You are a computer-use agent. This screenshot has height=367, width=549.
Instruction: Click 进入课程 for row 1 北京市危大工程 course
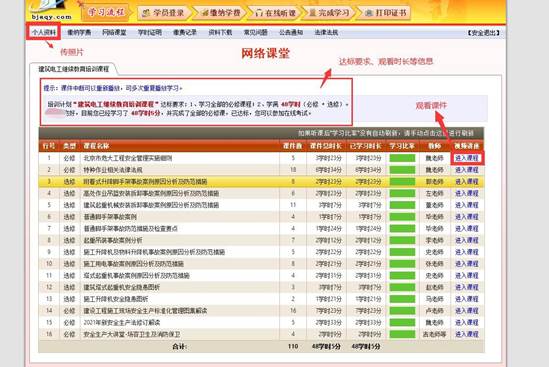pos(466,158)
